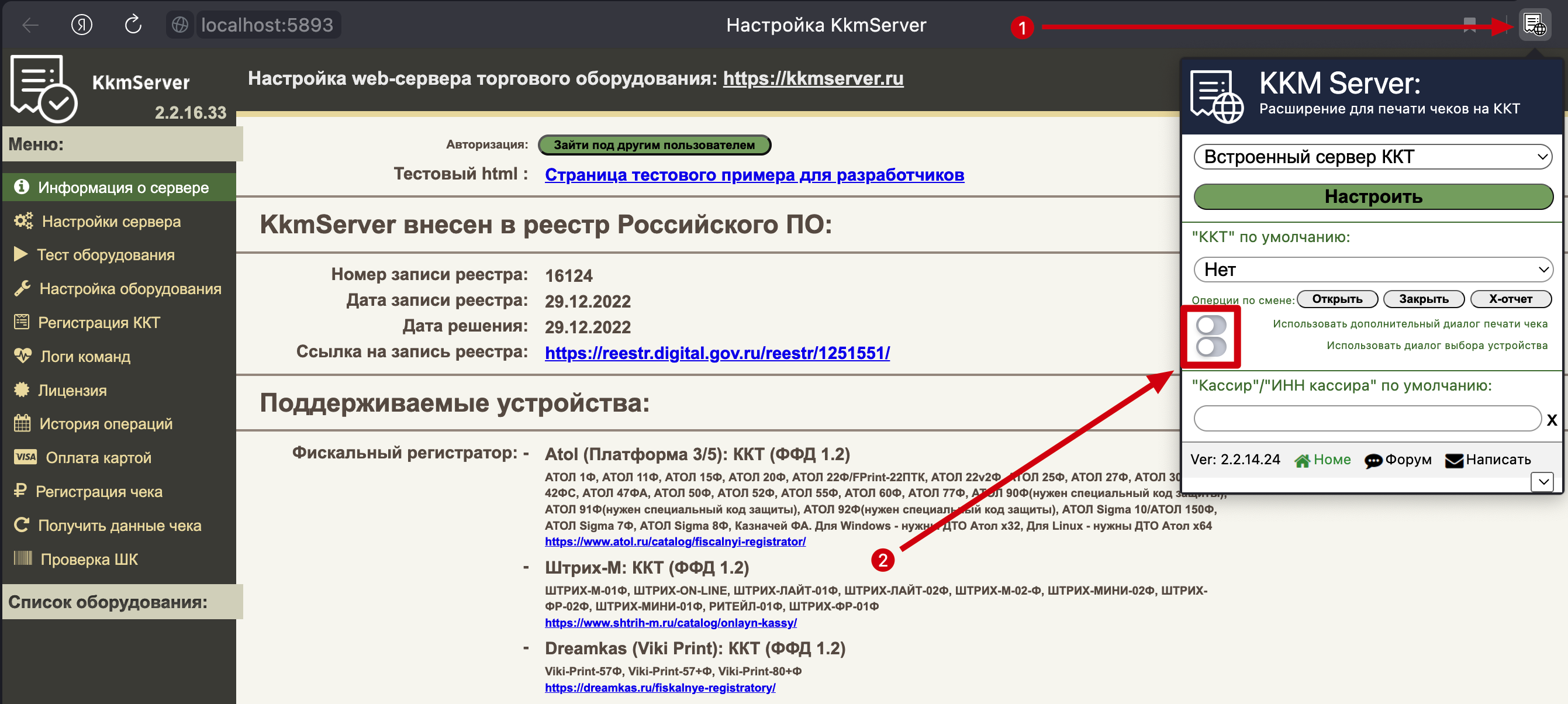Click the KkmServer logo in sidebar

tap(44, 89)
